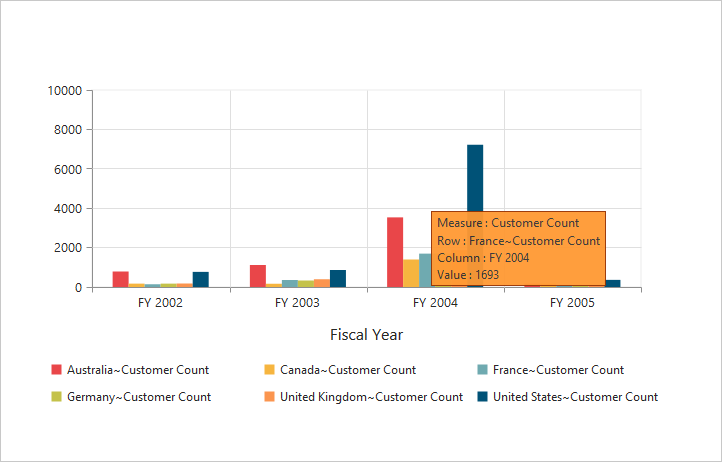
Task: Click the Fiscal Year axis title
Action: click(x=366, y=335)
